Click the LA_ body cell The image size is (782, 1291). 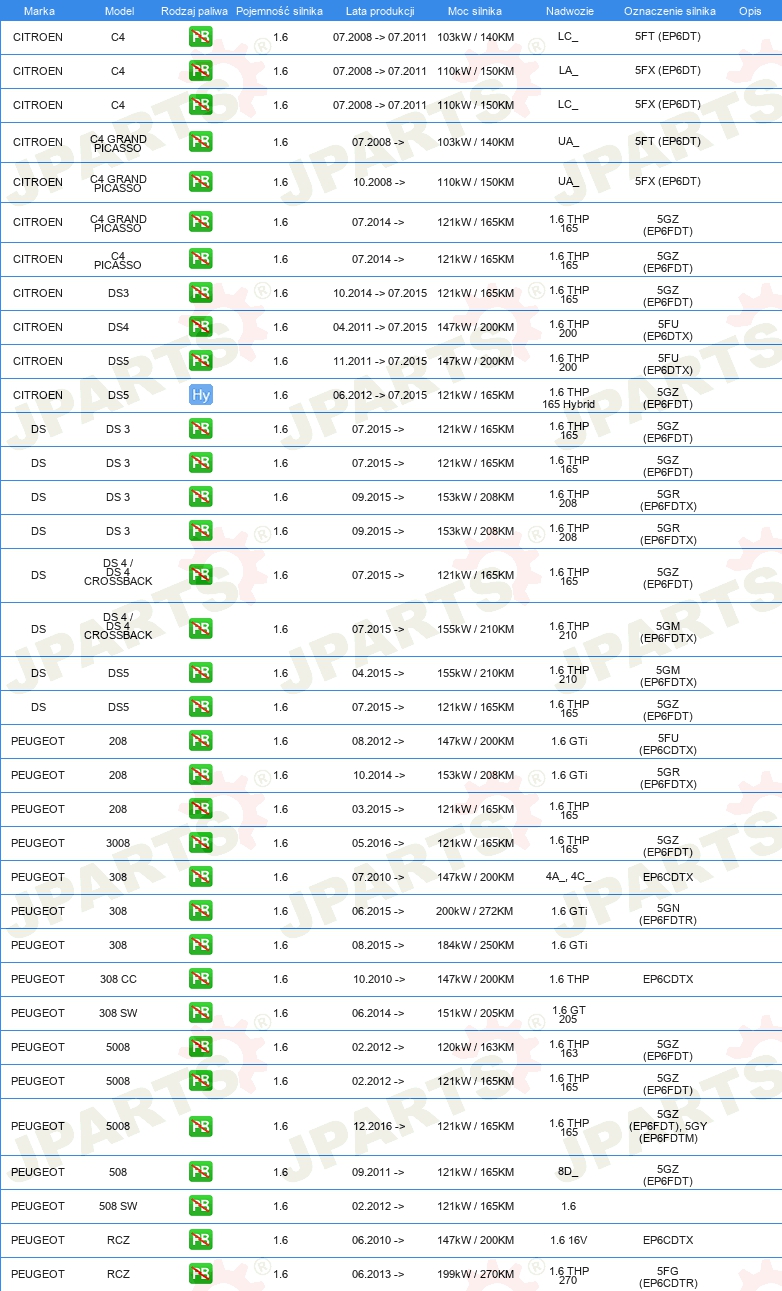coord(568,71)
